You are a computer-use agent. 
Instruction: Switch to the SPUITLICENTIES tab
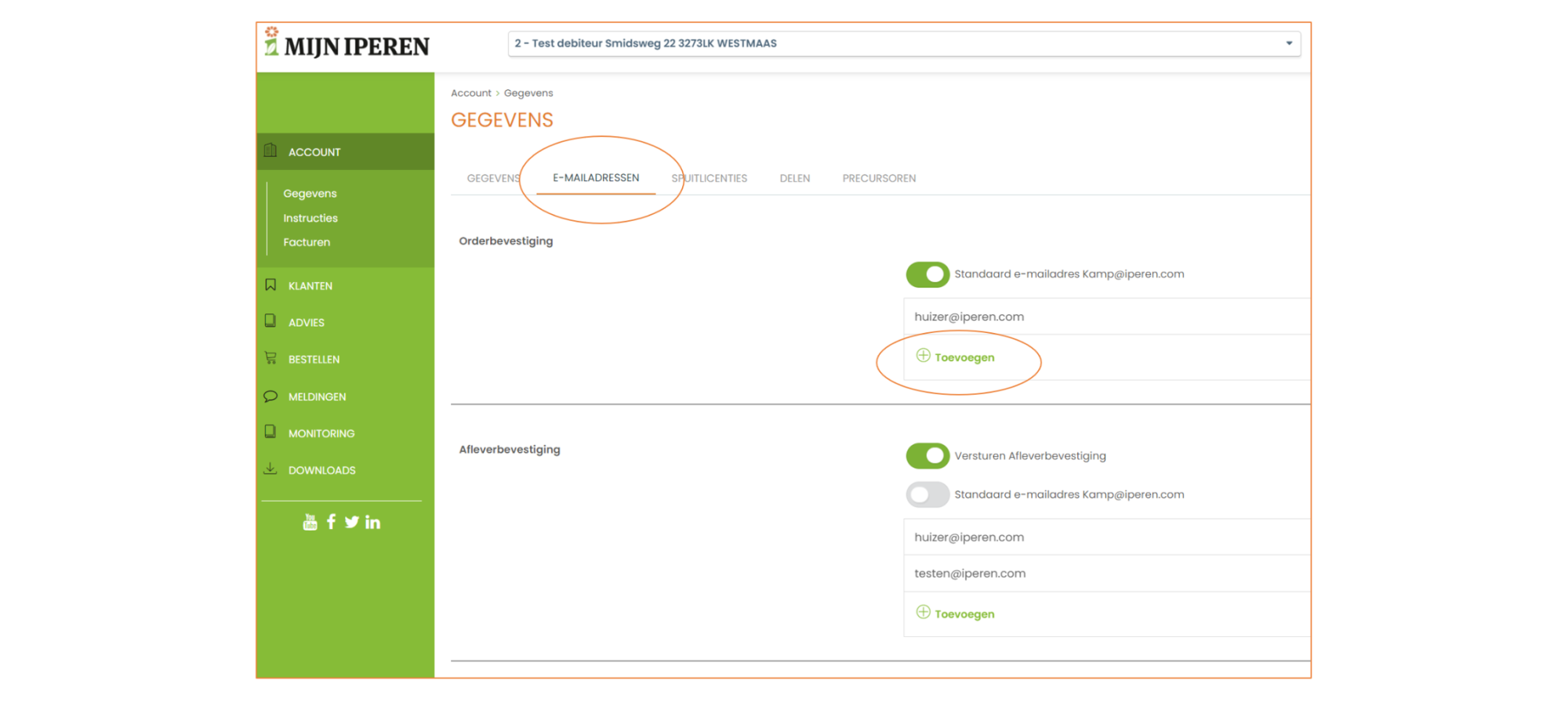coord(709,178)
